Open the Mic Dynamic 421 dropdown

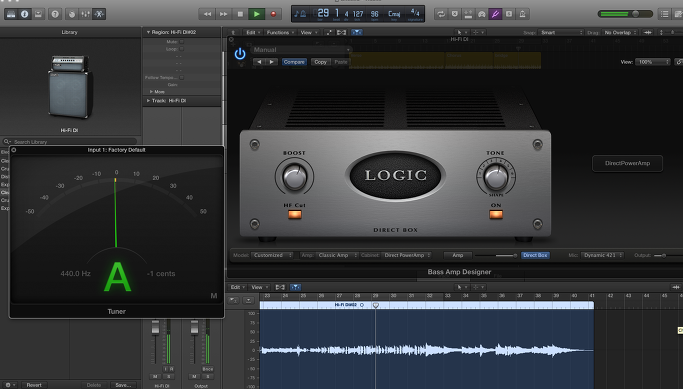tap(602, 255)
